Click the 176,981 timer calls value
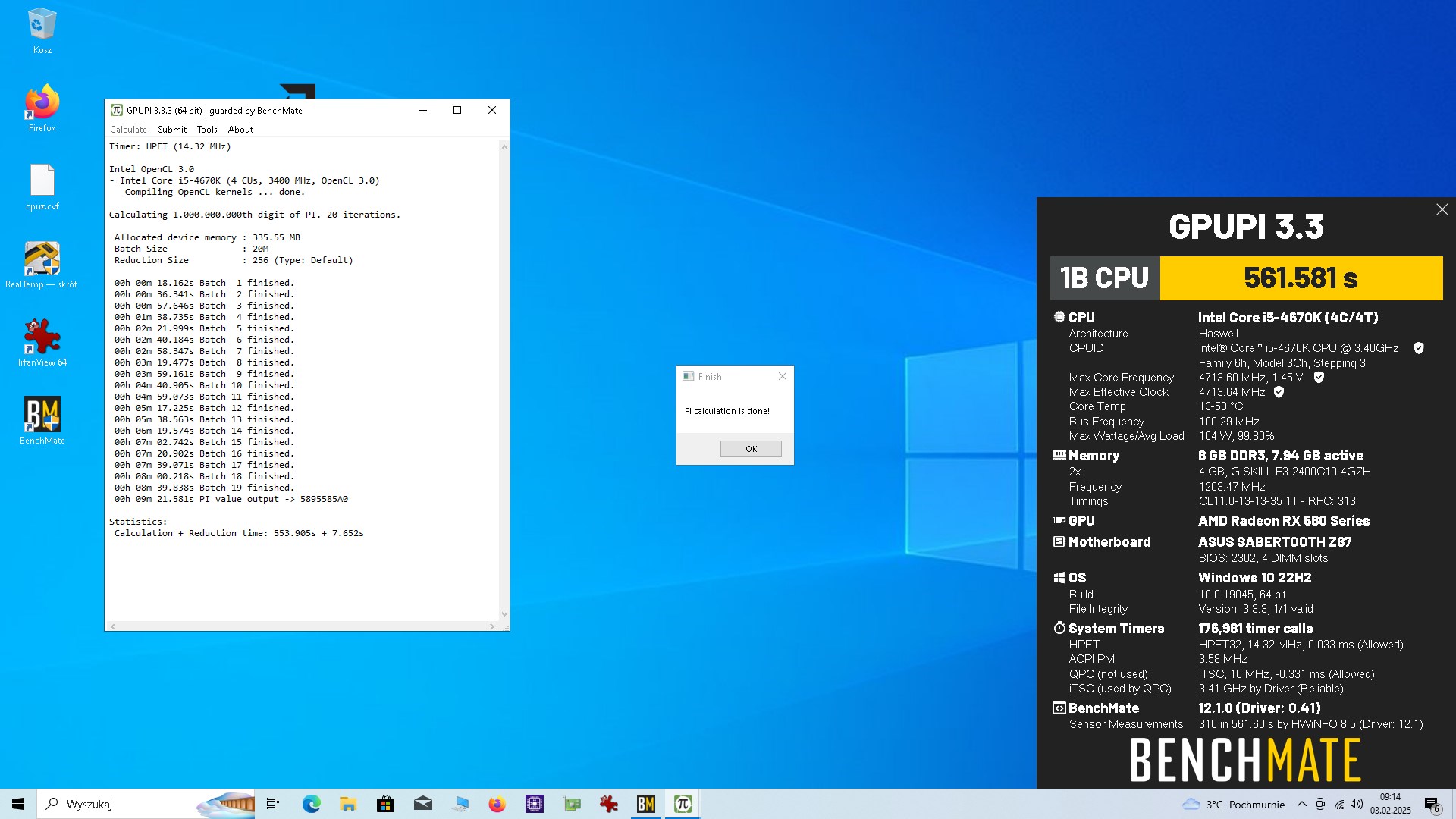The height and width of the screenshot is (819, 1456). tap(1255, 629)
